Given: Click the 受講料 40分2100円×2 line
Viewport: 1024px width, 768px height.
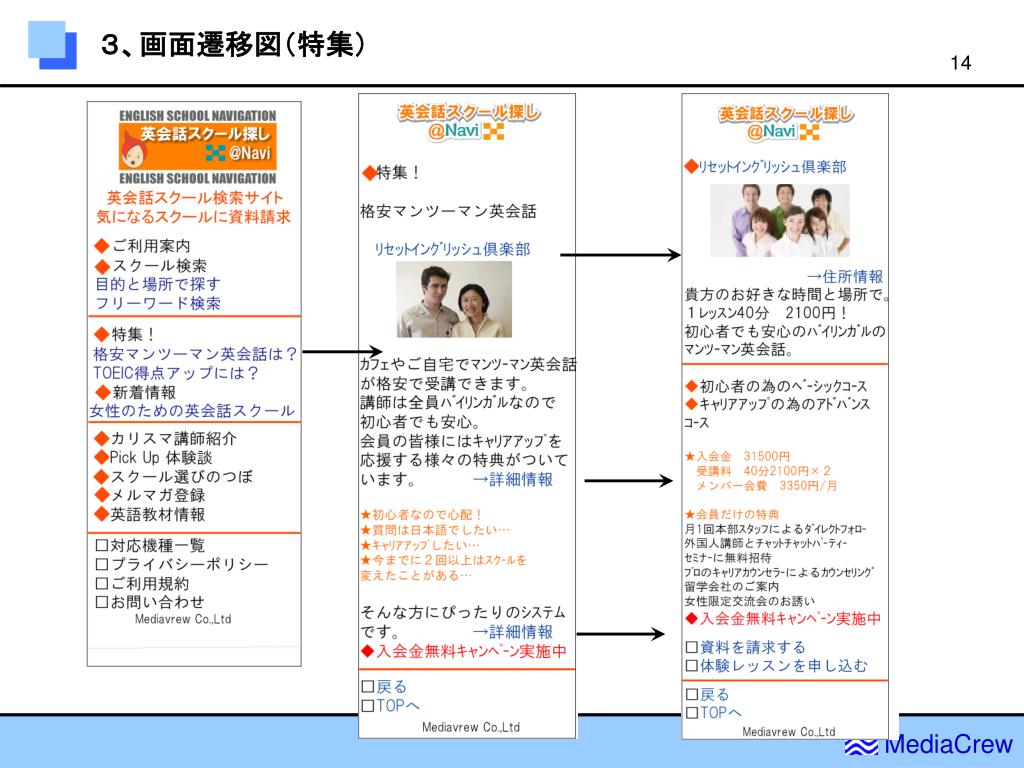Looking at the screenshot, I should [763, 471].
